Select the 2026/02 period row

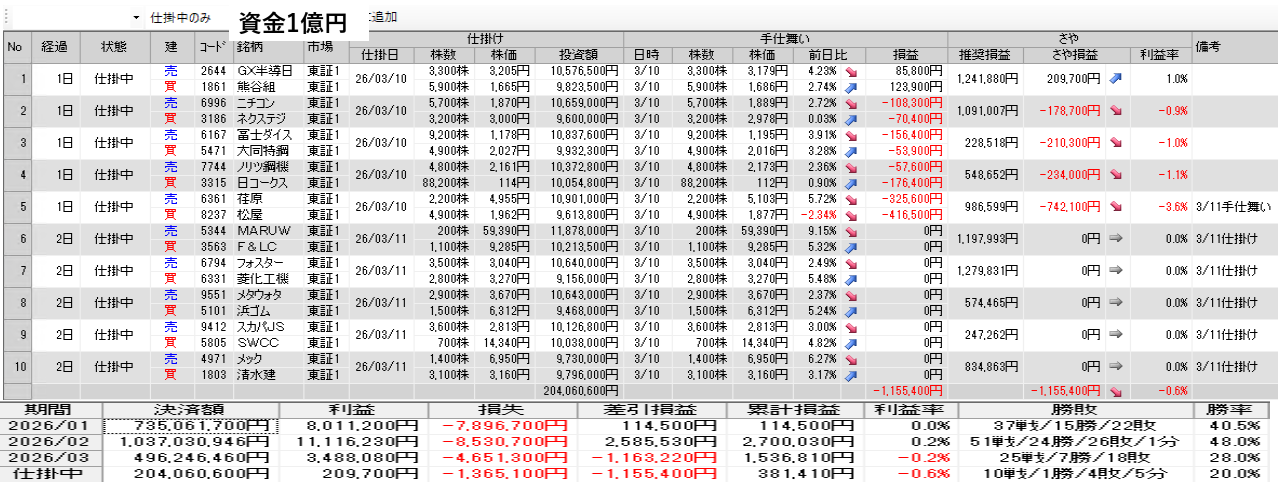(x=52, y=441)
